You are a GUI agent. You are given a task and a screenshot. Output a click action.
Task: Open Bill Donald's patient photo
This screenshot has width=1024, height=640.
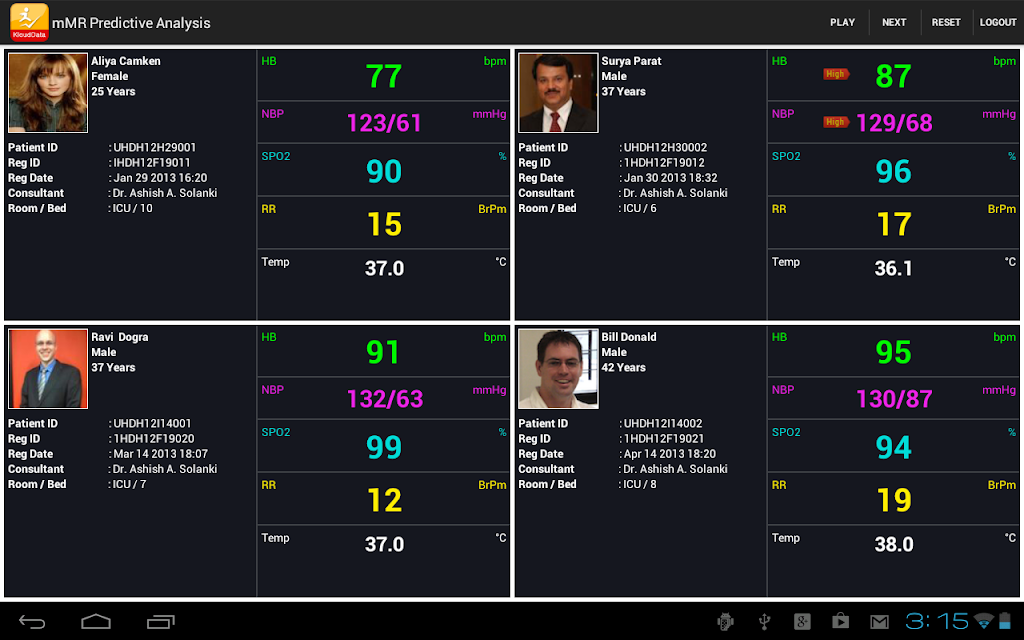[558, 369]
